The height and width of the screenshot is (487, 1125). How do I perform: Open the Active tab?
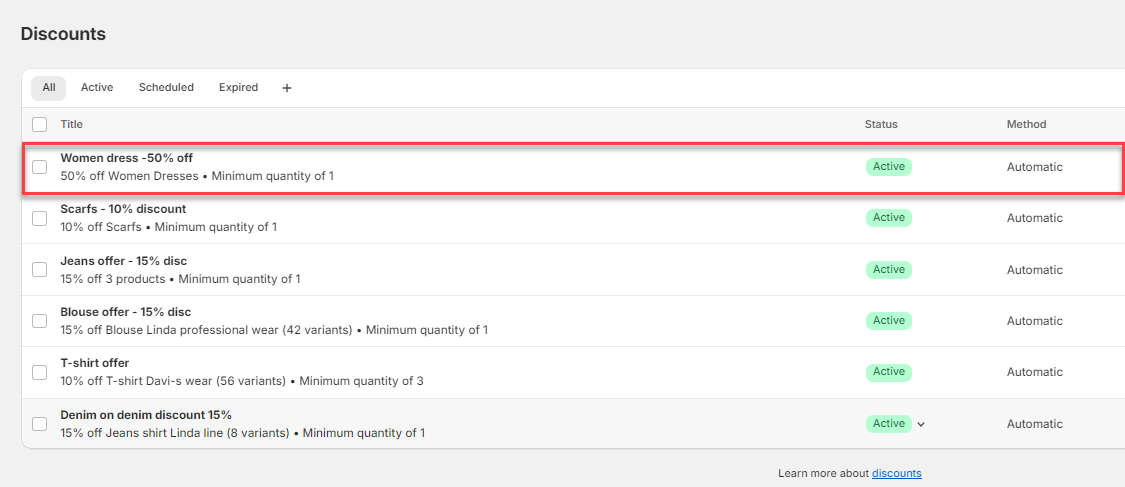(x=97, y=88)
